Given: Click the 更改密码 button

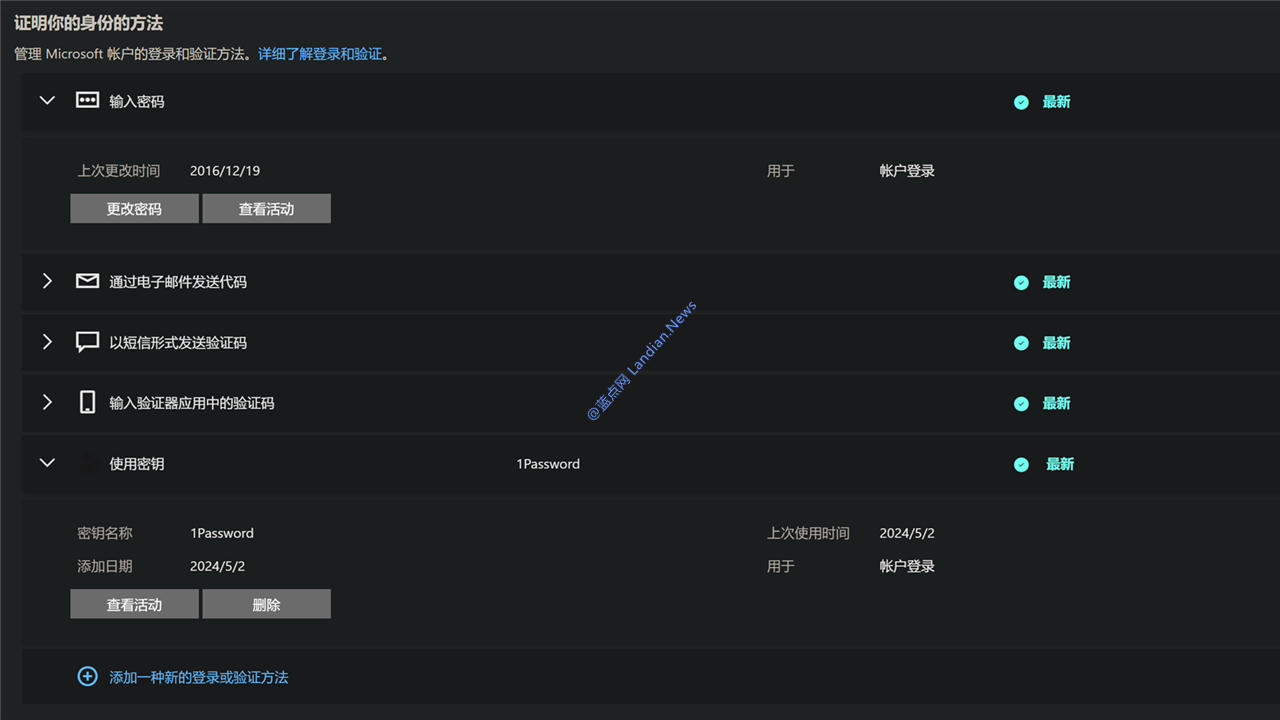Looking at the screenshot, I should point(134,209).
